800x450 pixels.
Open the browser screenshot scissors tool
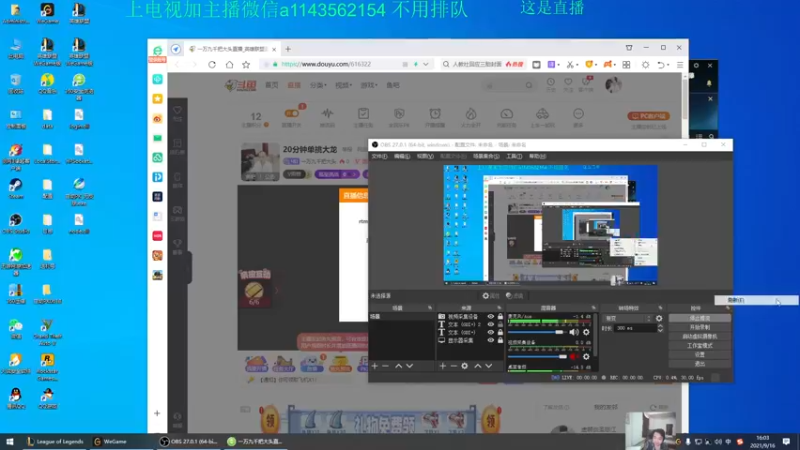coord(570,65)
